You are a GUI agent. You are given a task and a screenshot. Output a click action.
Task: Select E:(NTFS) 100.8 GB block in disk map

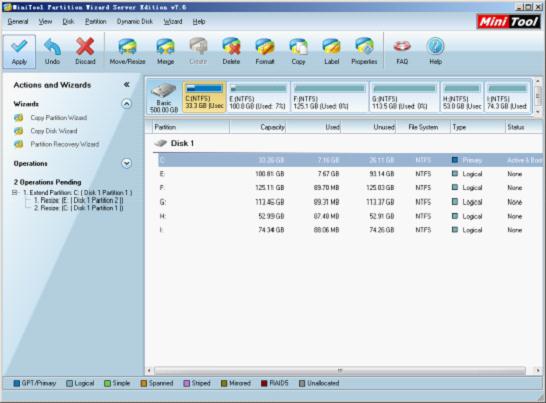258,97
